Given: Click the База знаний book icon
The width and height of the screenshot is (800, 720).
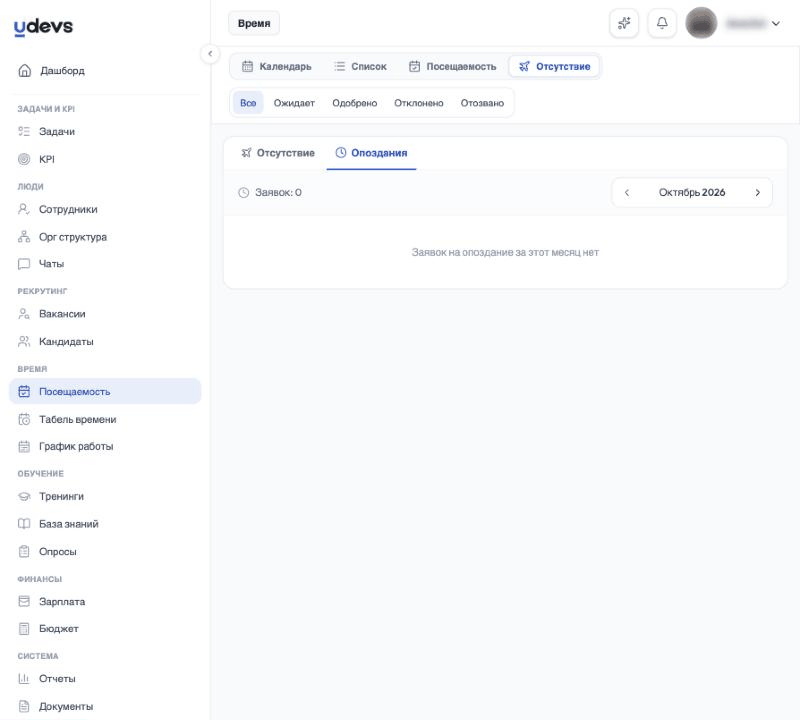Looking at the screenshot, I should [x=24, y=524].
